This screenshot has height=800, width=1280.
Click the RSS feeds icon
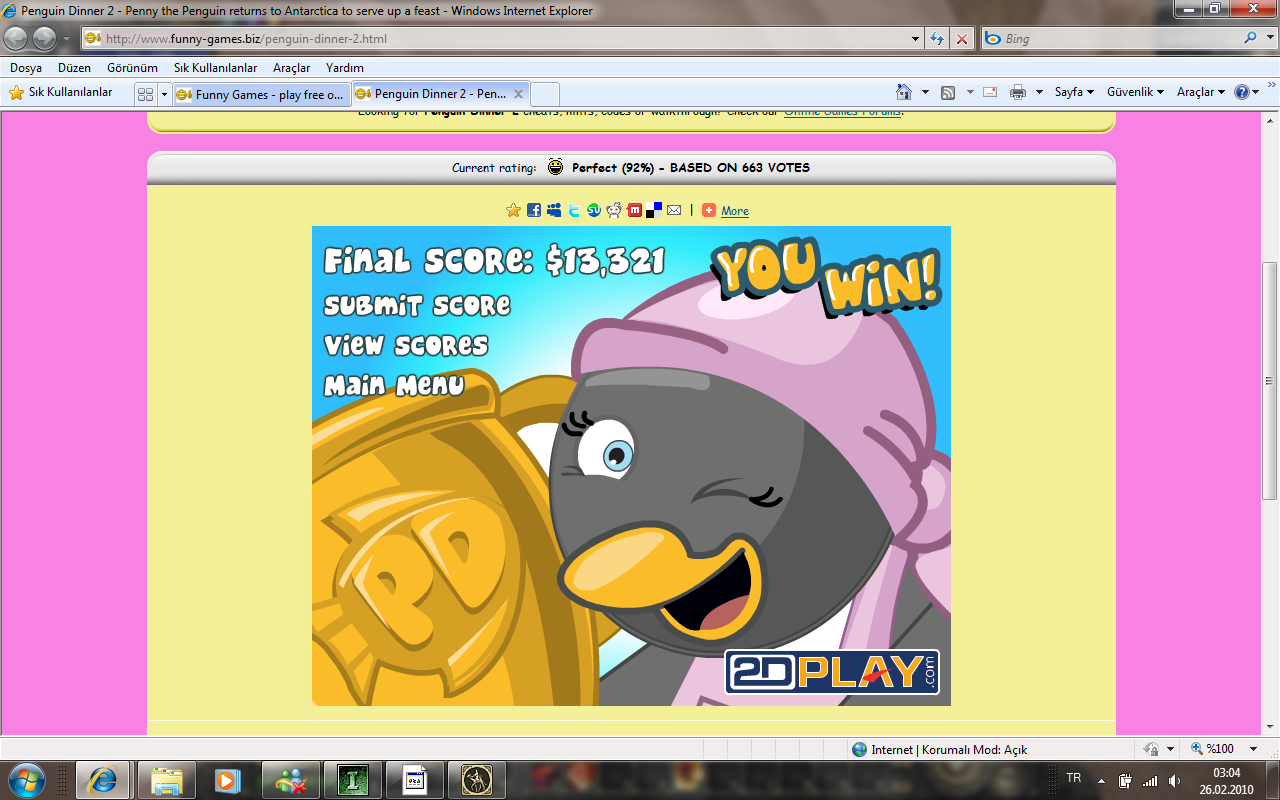[947, 92]
